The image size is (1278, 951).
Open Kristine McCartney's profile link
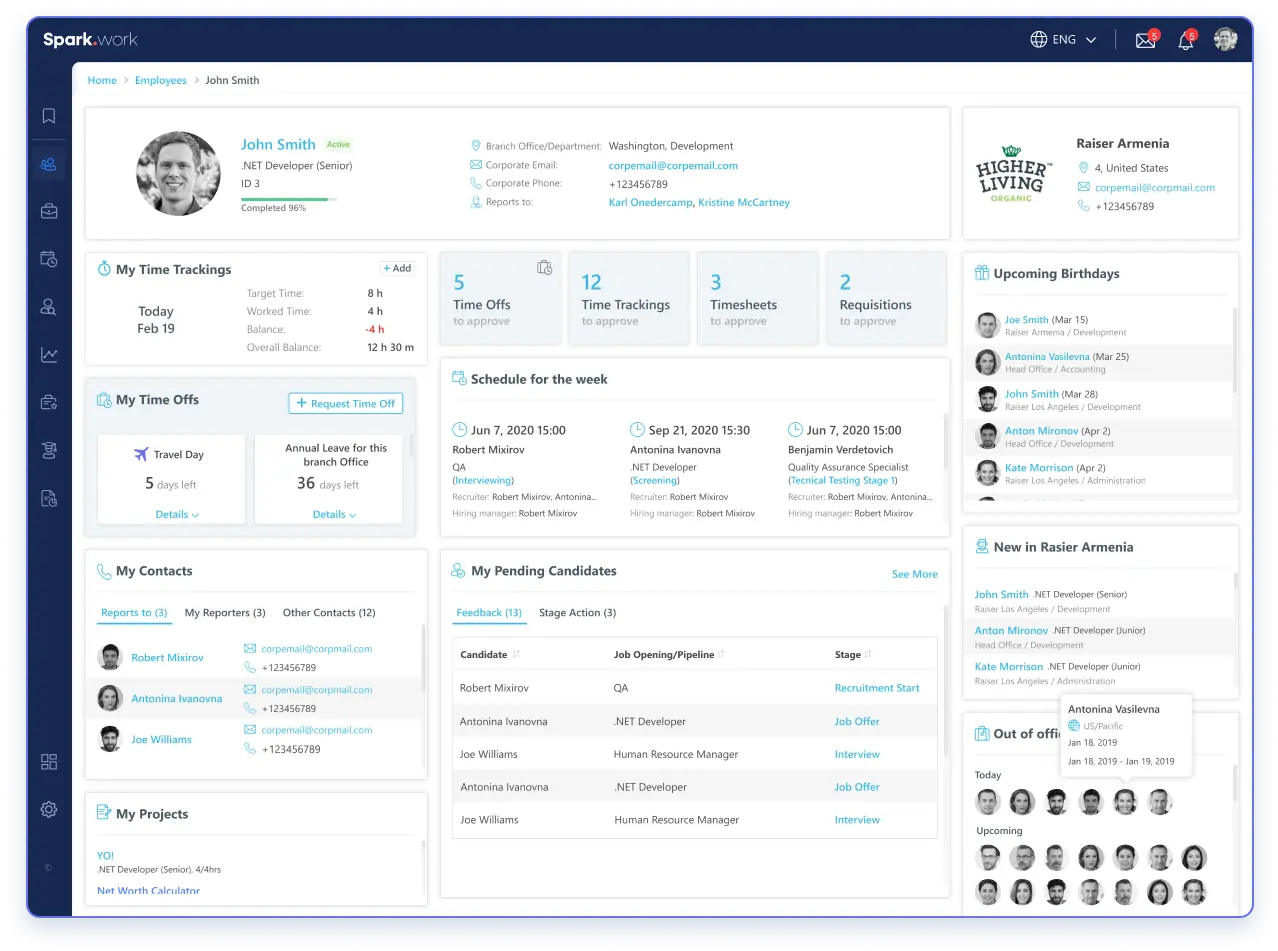pos(744,202)
